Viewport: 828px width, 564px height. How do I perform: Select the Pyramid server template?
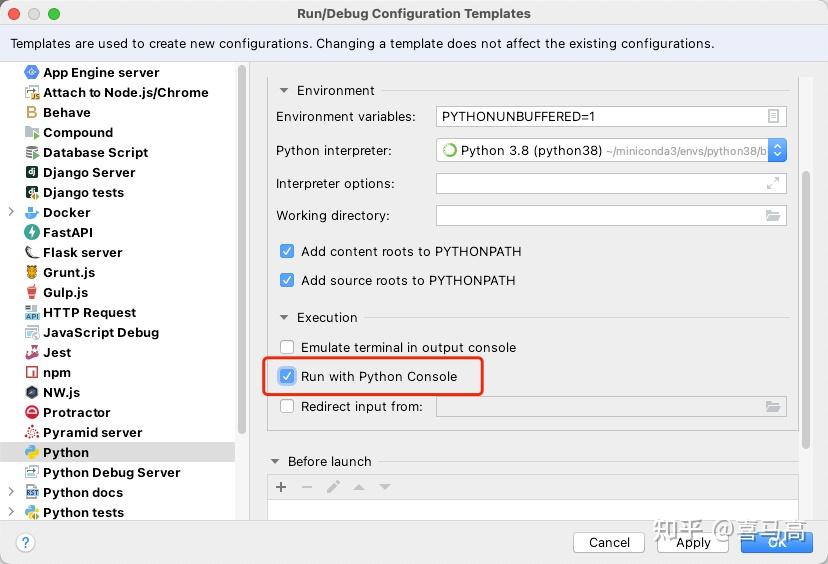[x=92, y=432]
